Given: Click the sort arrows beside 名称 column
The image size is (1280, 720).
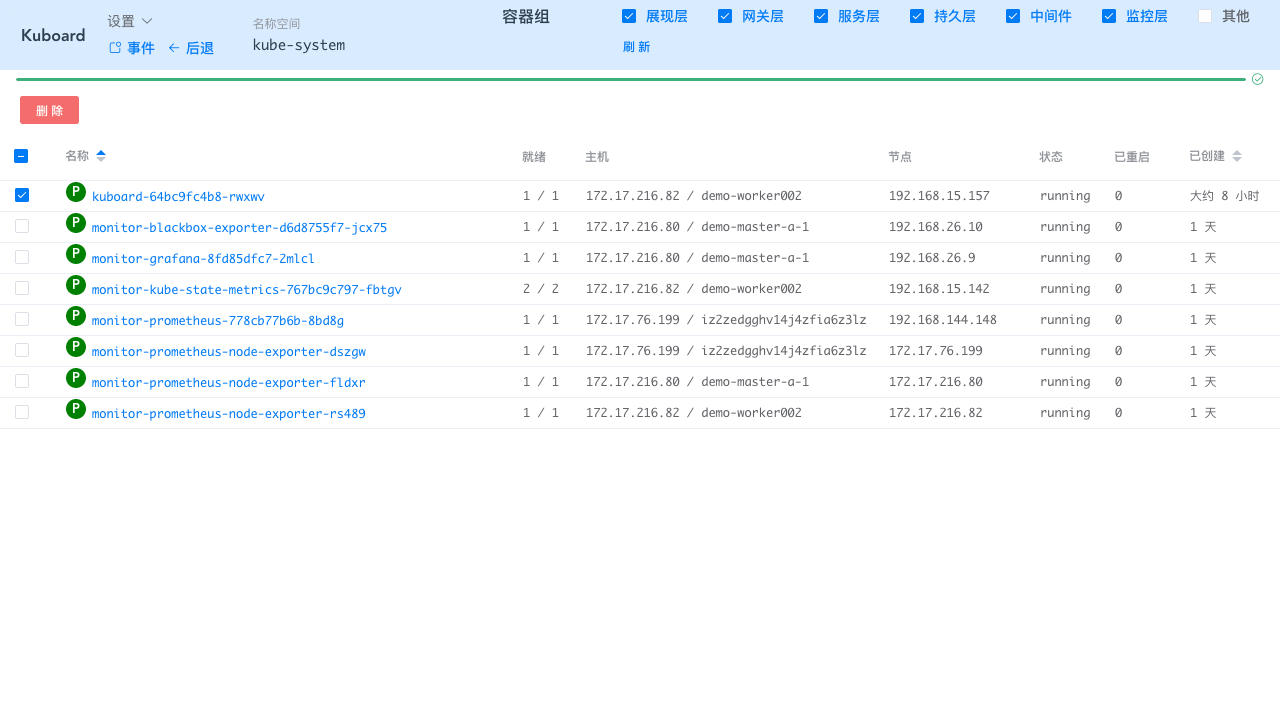Looking at the screenshot, I should pos(101,156).
